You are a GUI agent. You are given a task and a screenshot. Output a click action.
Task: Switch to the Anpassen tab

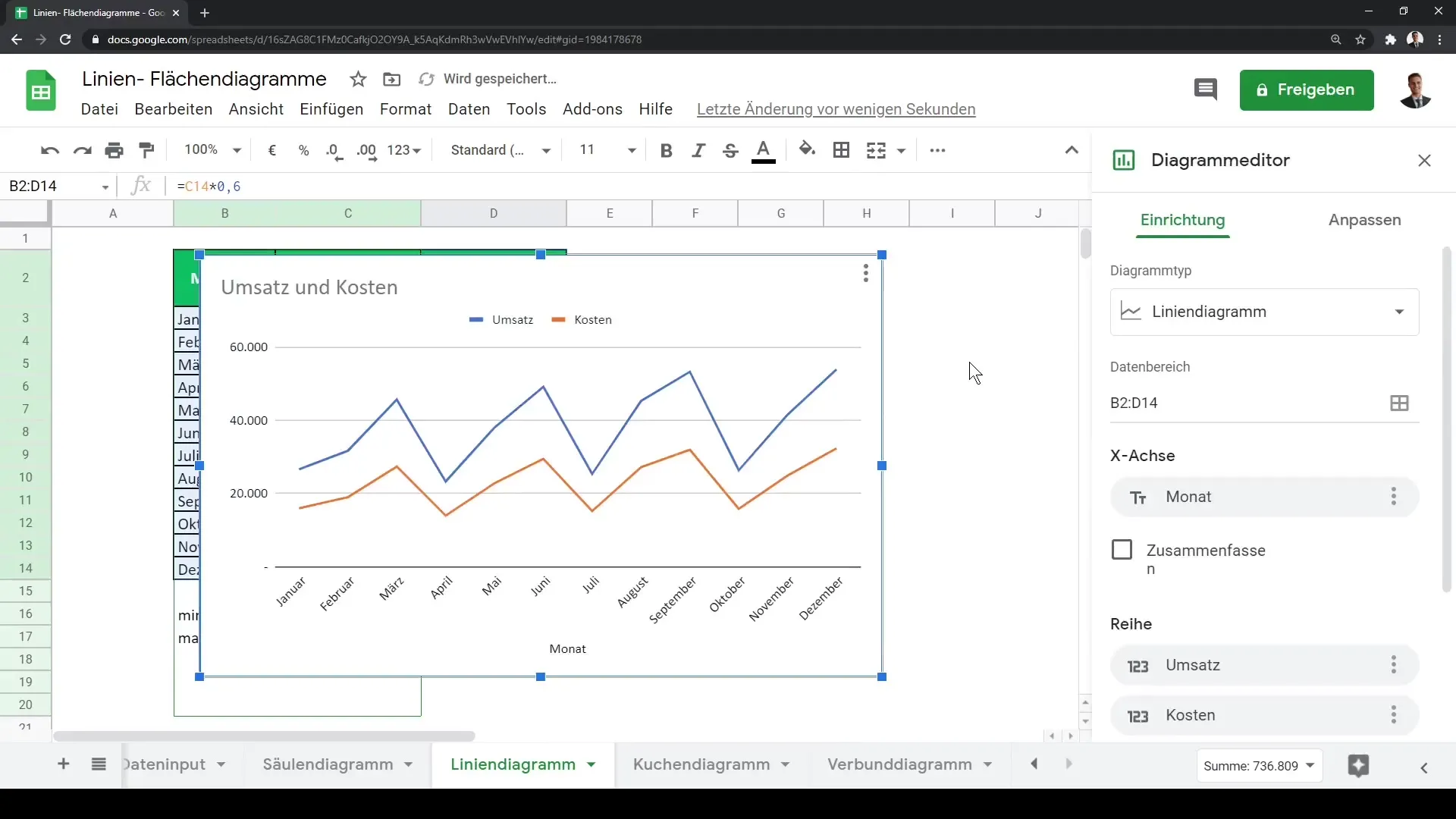[x=1364, y=220]
